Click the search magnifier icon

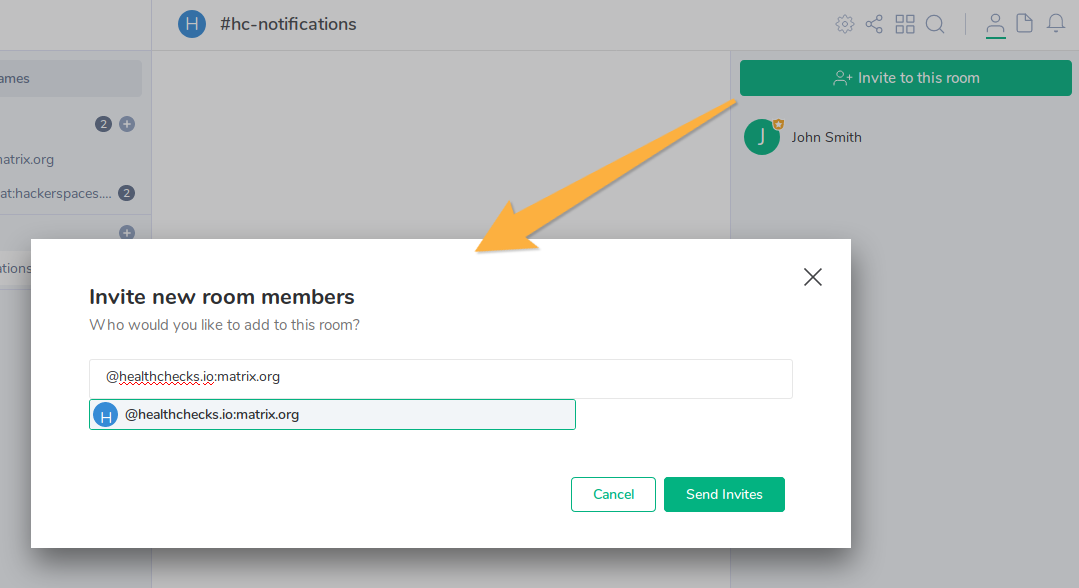click(x=935, y=24)
